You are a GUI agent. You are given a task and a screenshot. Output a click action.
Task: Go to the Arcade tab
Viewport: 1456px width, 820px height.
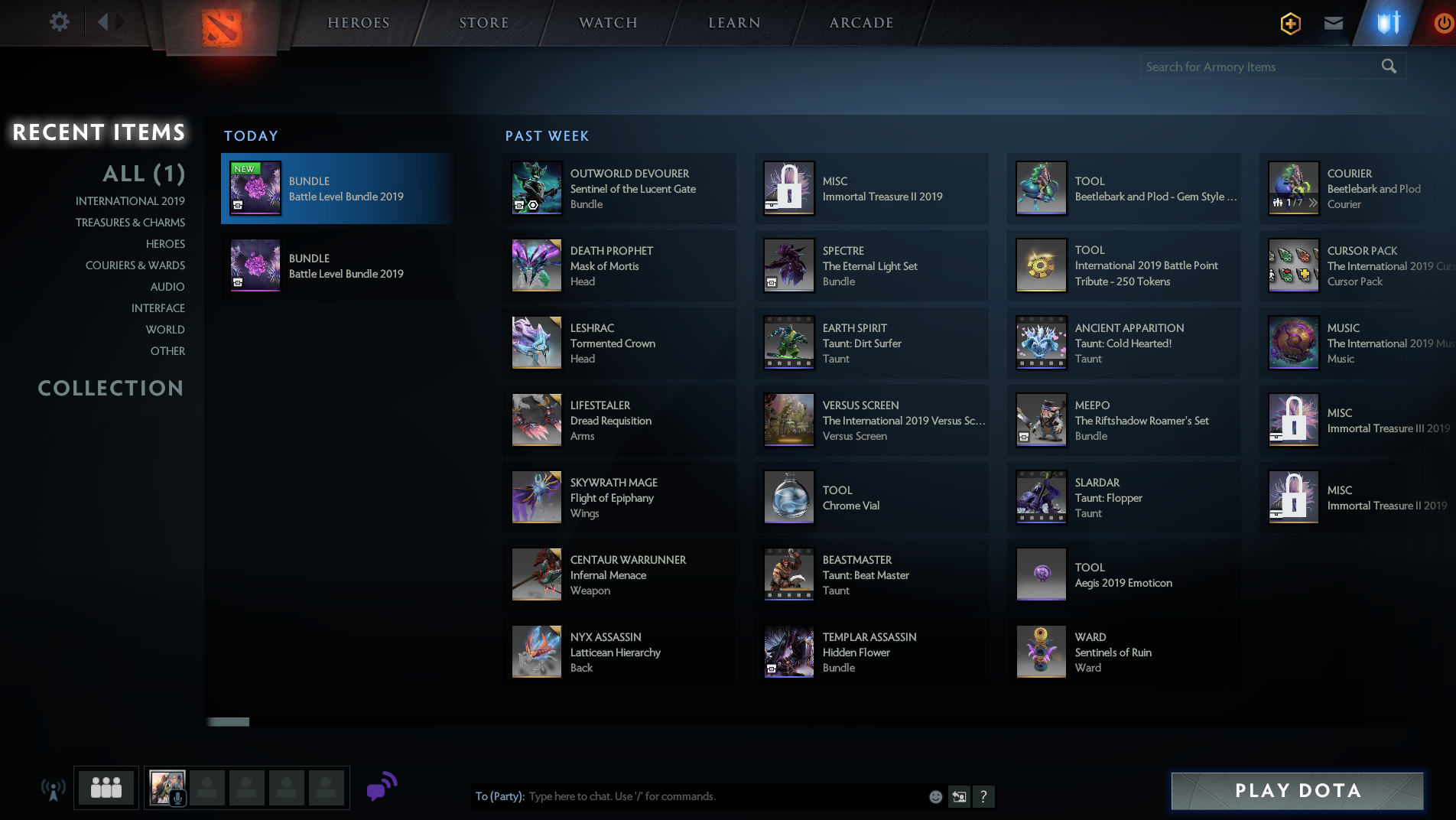pyautogui.click(x=862, y=23)
